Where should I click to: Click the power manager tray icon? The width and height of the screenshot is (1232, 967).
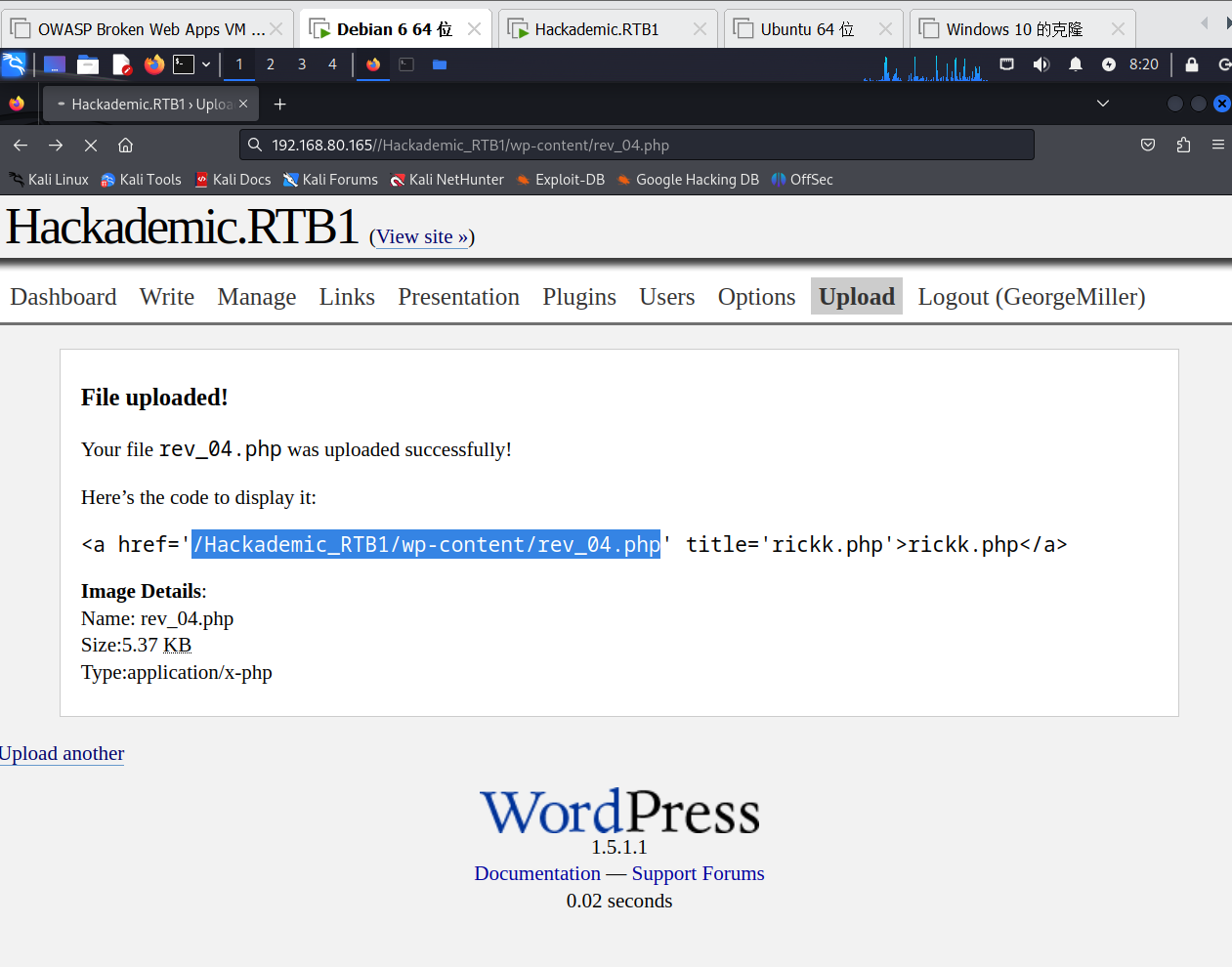pyautogui.click(x=1109, y=64)
